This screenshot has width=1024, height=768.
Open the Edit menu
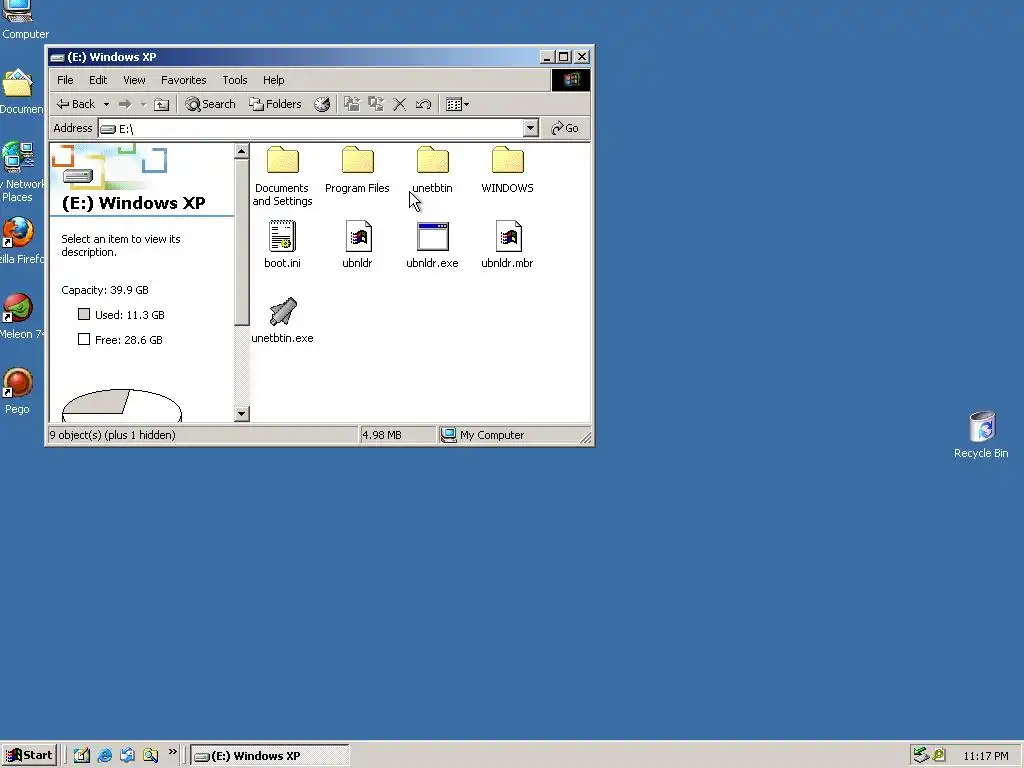coord(98,80)
